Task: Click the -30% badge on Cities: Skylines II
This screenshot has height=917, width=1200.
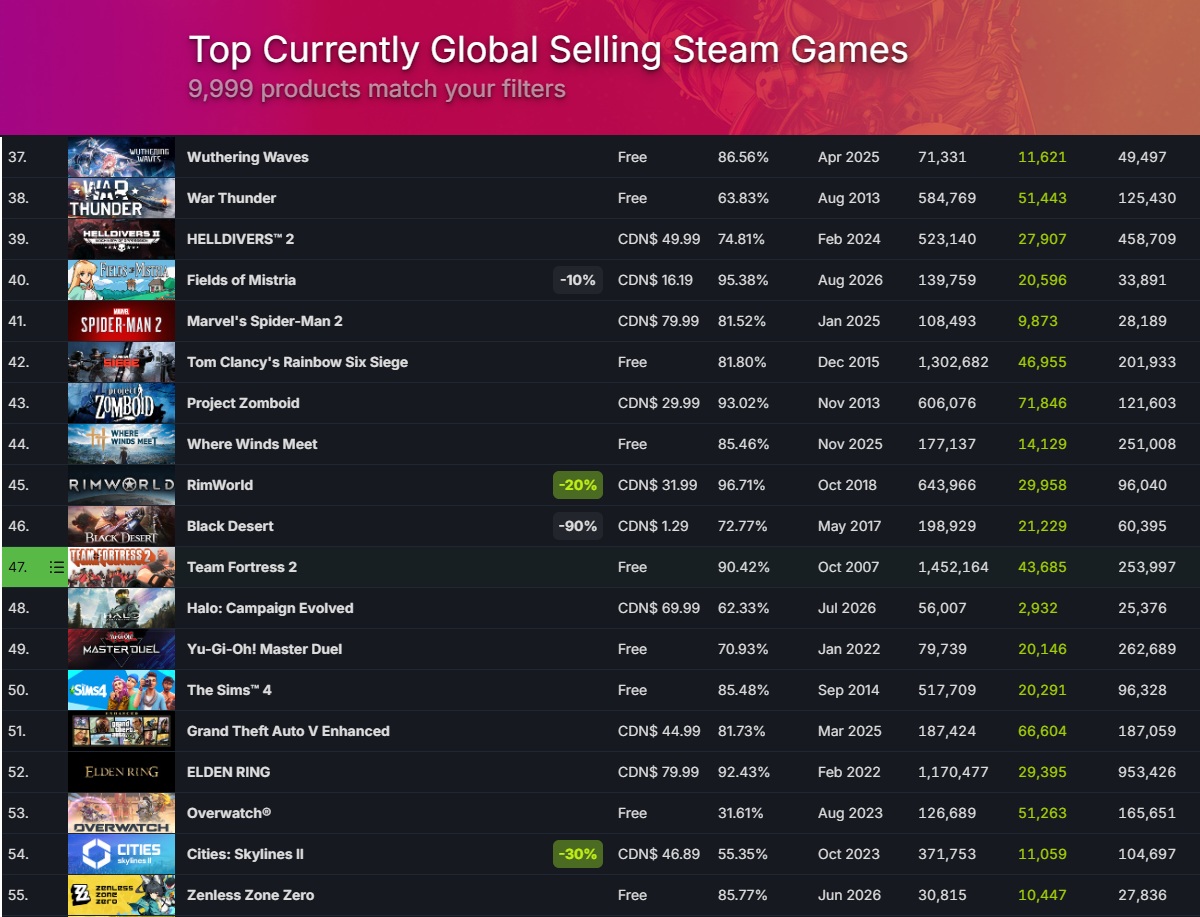Action: (578, 854)
